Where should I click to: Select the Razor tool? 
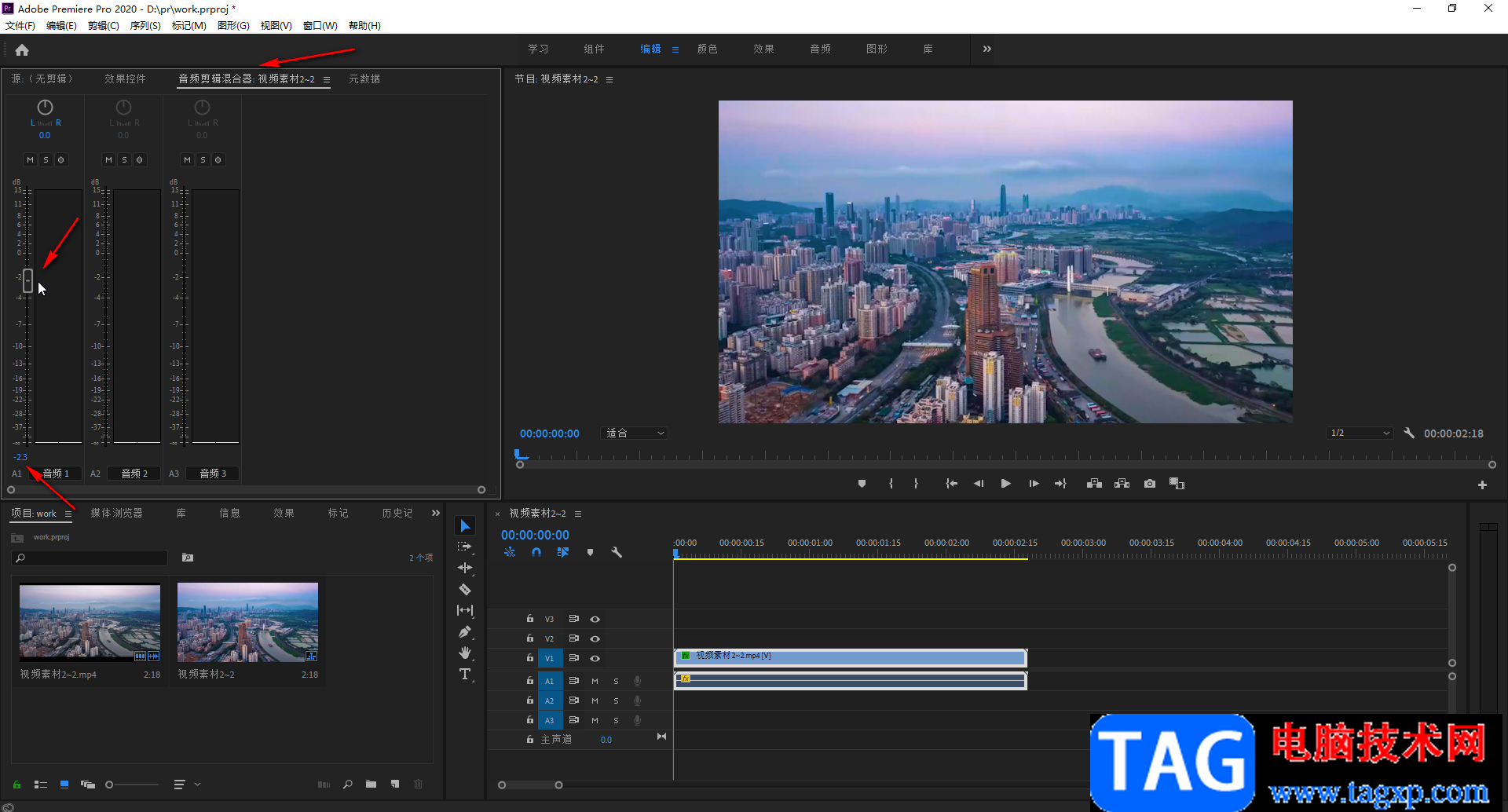(x=465, y=589)
